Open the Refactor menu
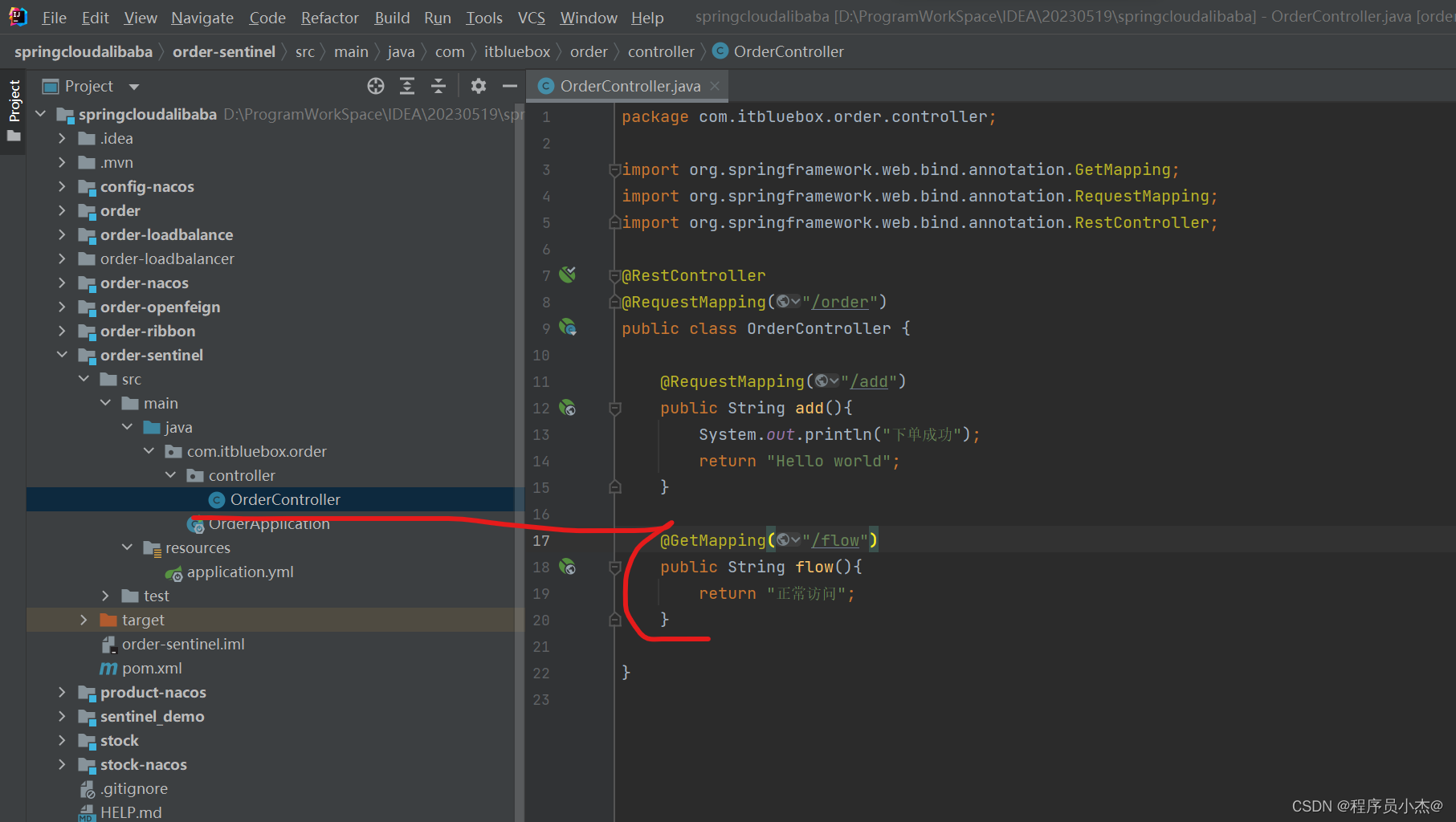The height and width of the screenshot is (822, 1456). pyautogui.click(x=329, y=18)
